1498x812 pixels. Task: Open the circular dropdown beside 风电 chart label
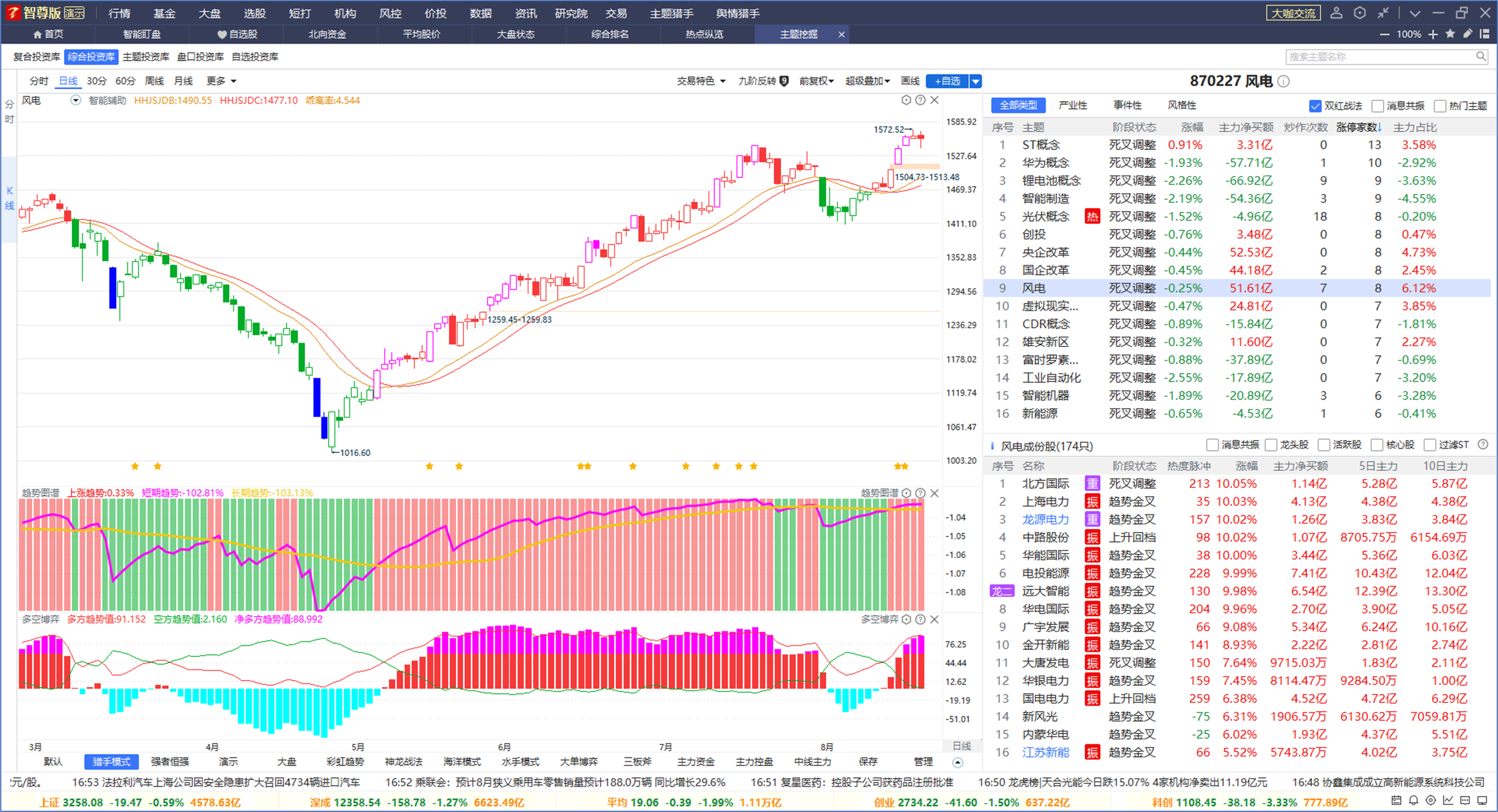(x=76, y=100)
